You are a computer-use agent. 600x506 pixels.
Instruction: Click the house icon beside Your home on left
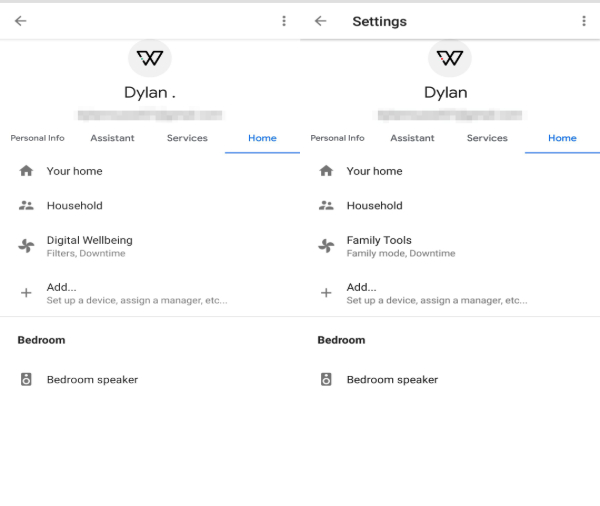point(26,171)
